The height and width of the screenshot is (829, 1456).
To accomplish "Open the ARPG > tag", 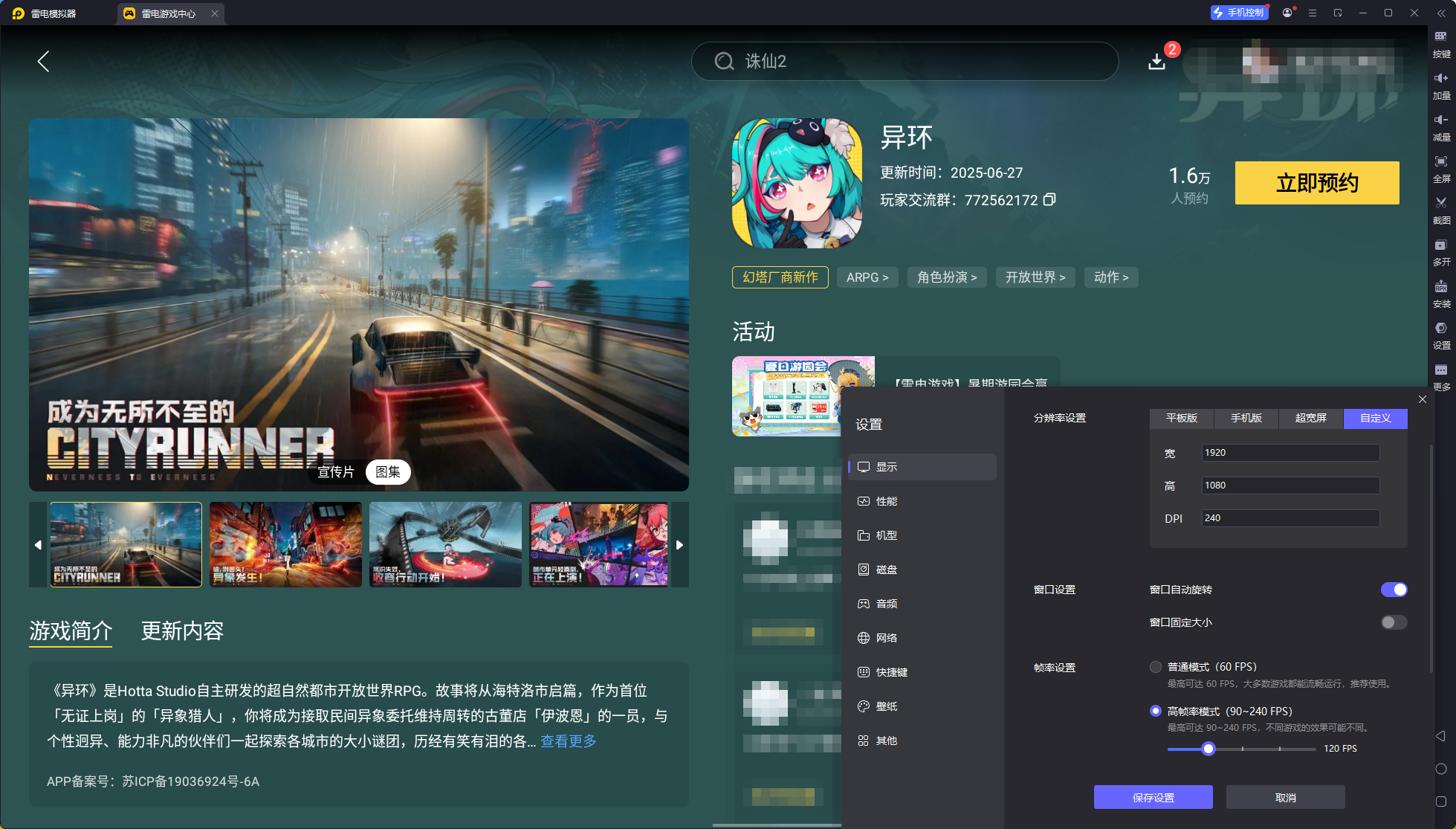I will click(867, 277).
